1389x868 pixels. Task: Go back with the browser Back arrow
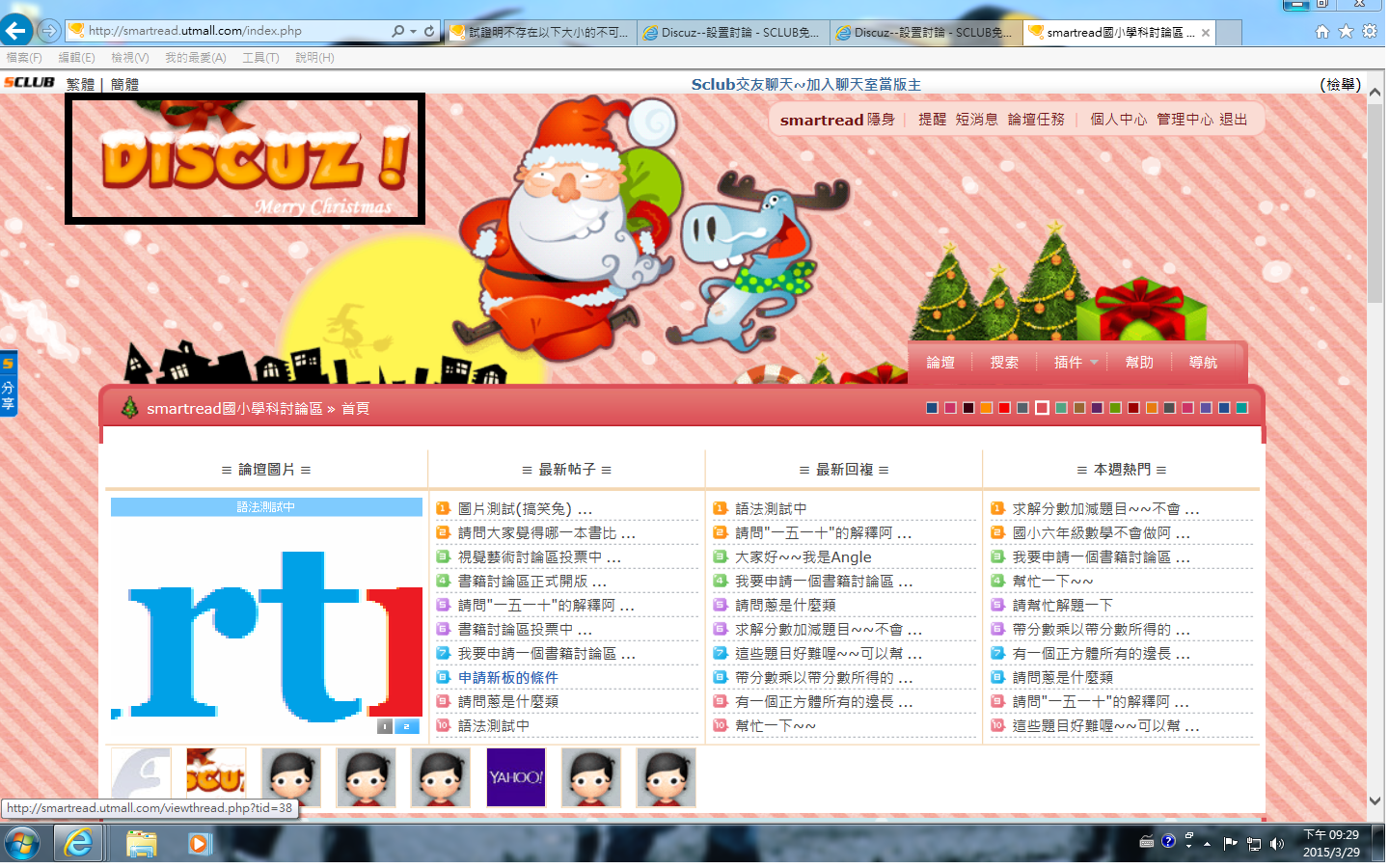click(x=15, y=30)
